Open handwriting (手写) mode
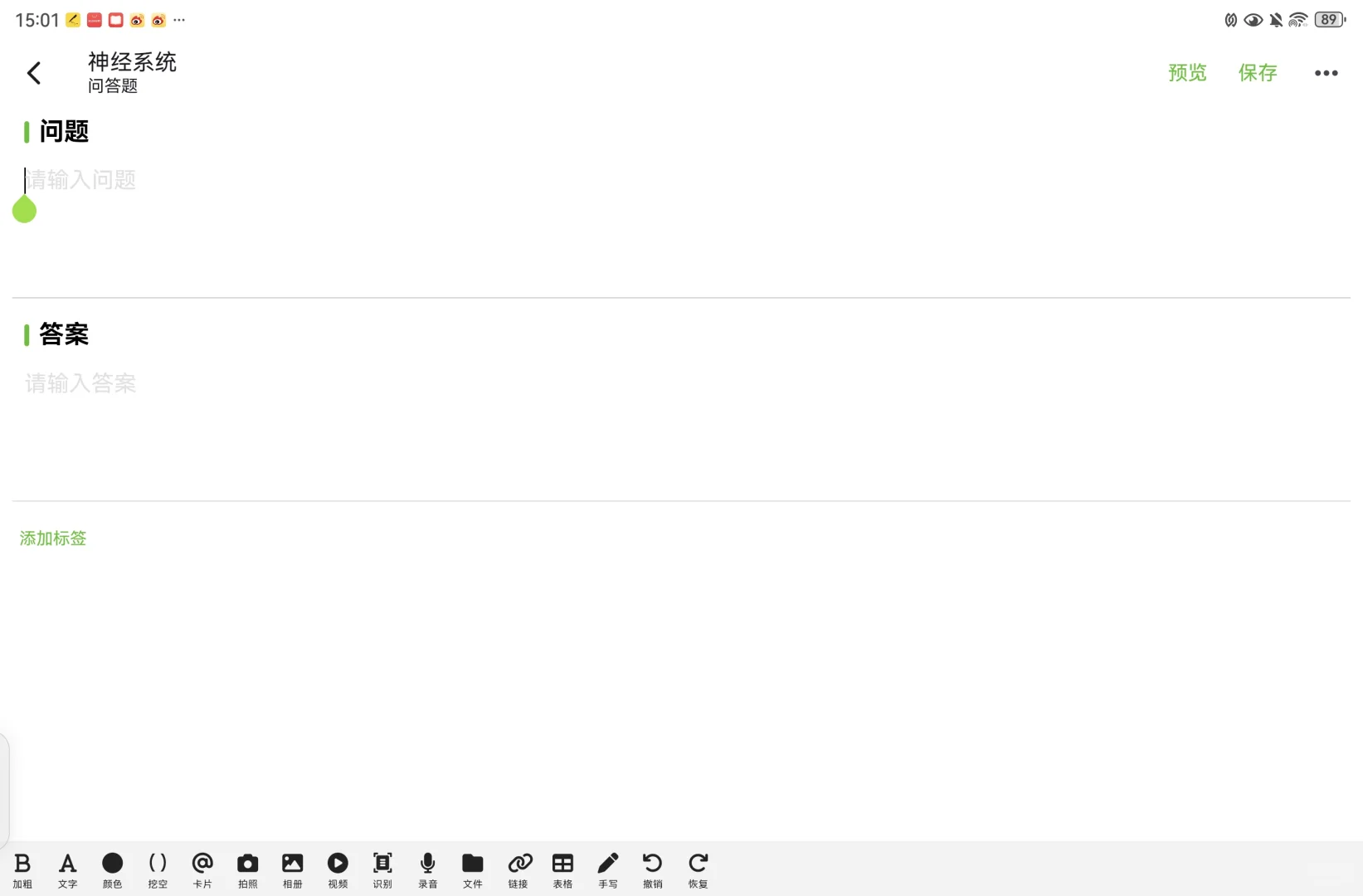This screenshot has width=1363, height=896. pyautogui.click(x=608, y=870)
